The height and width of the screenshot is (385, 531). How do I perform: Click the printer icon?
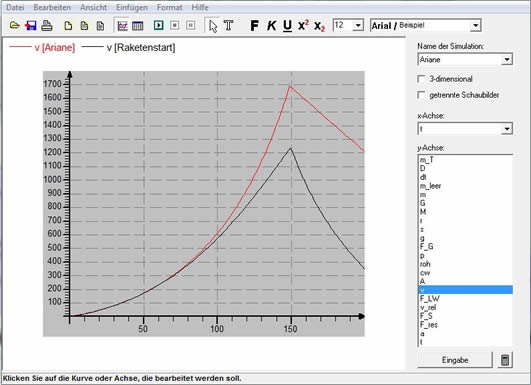pyautogui.click(x=47, y=25)
